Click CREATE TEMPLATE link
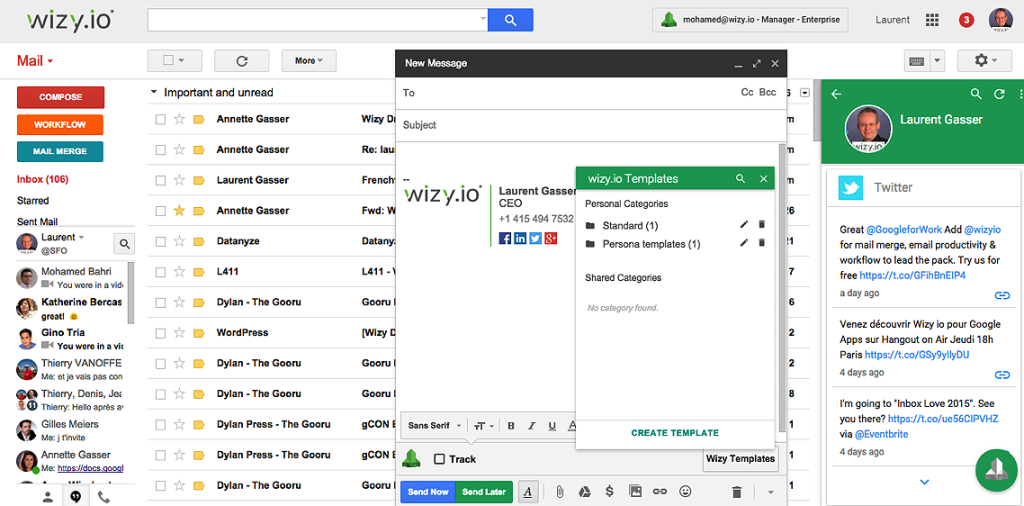Viewport: 1024px width, 506px height. [675, 433]
